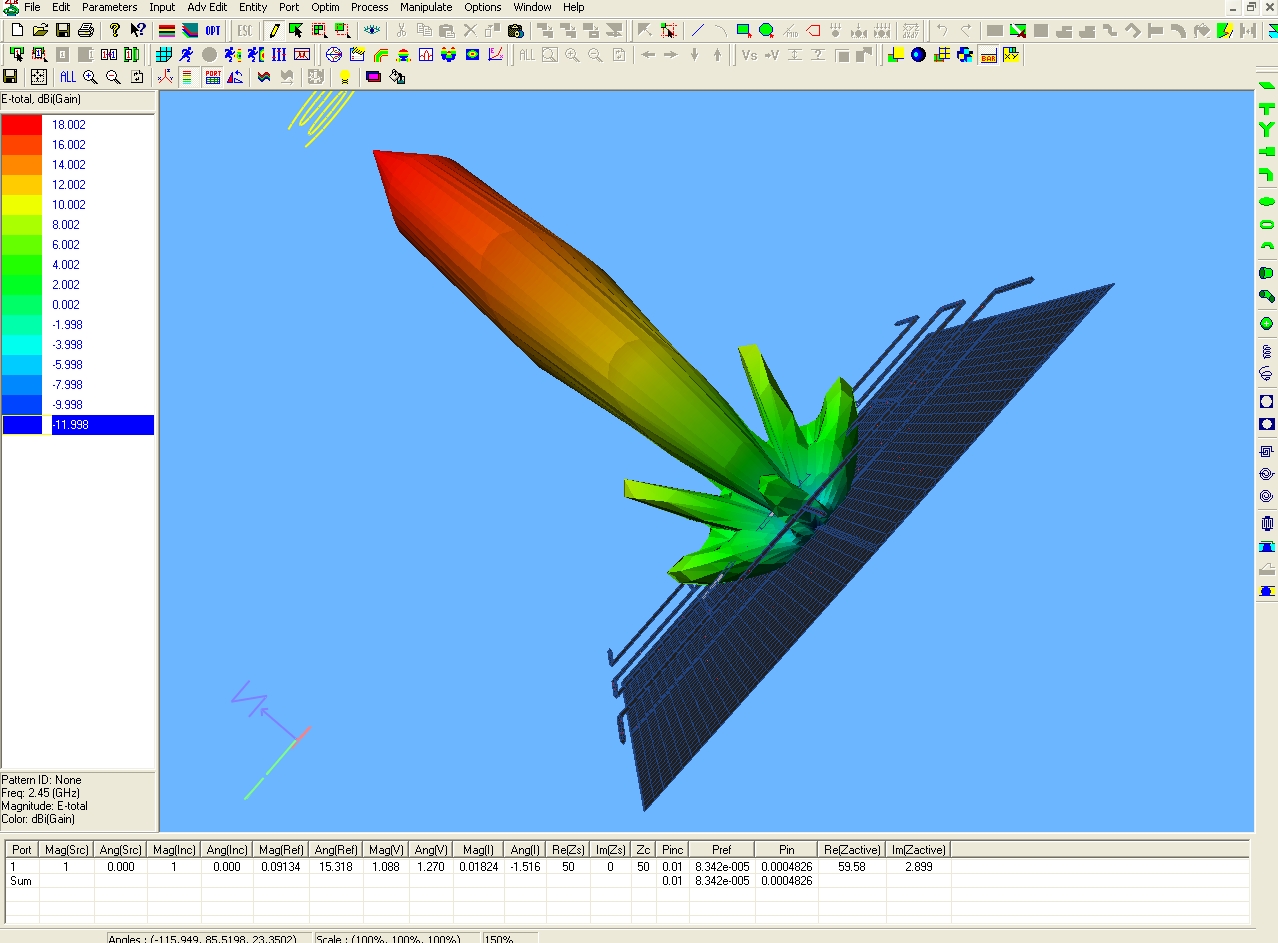Open the Manipulate menu

426,7
